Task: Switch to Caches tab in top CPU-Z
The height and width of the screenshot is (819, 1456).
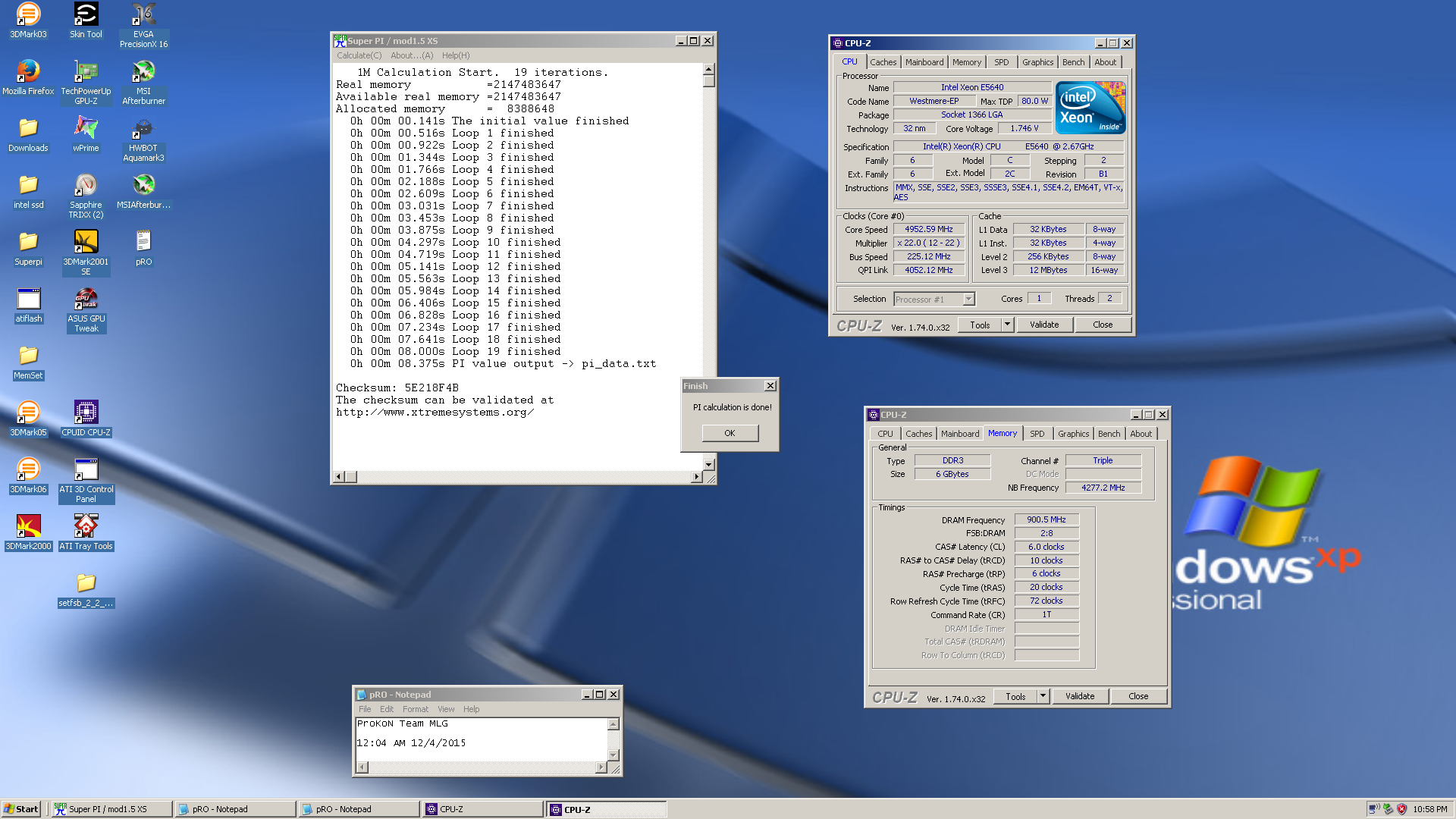Action: (x=883, y=62)
